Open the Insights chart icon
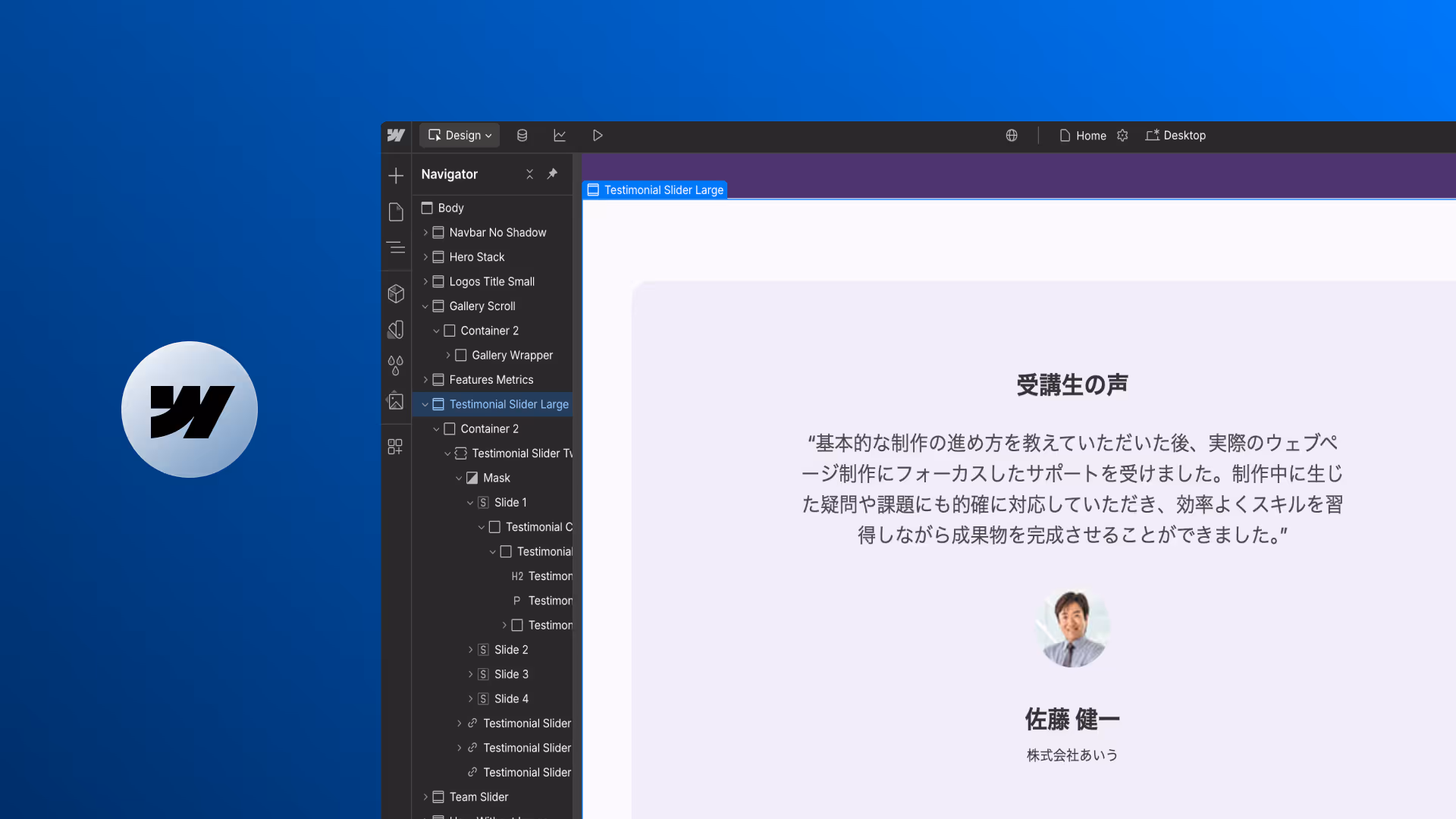This screenshot has width=1456, height=819. pos(560,136)
